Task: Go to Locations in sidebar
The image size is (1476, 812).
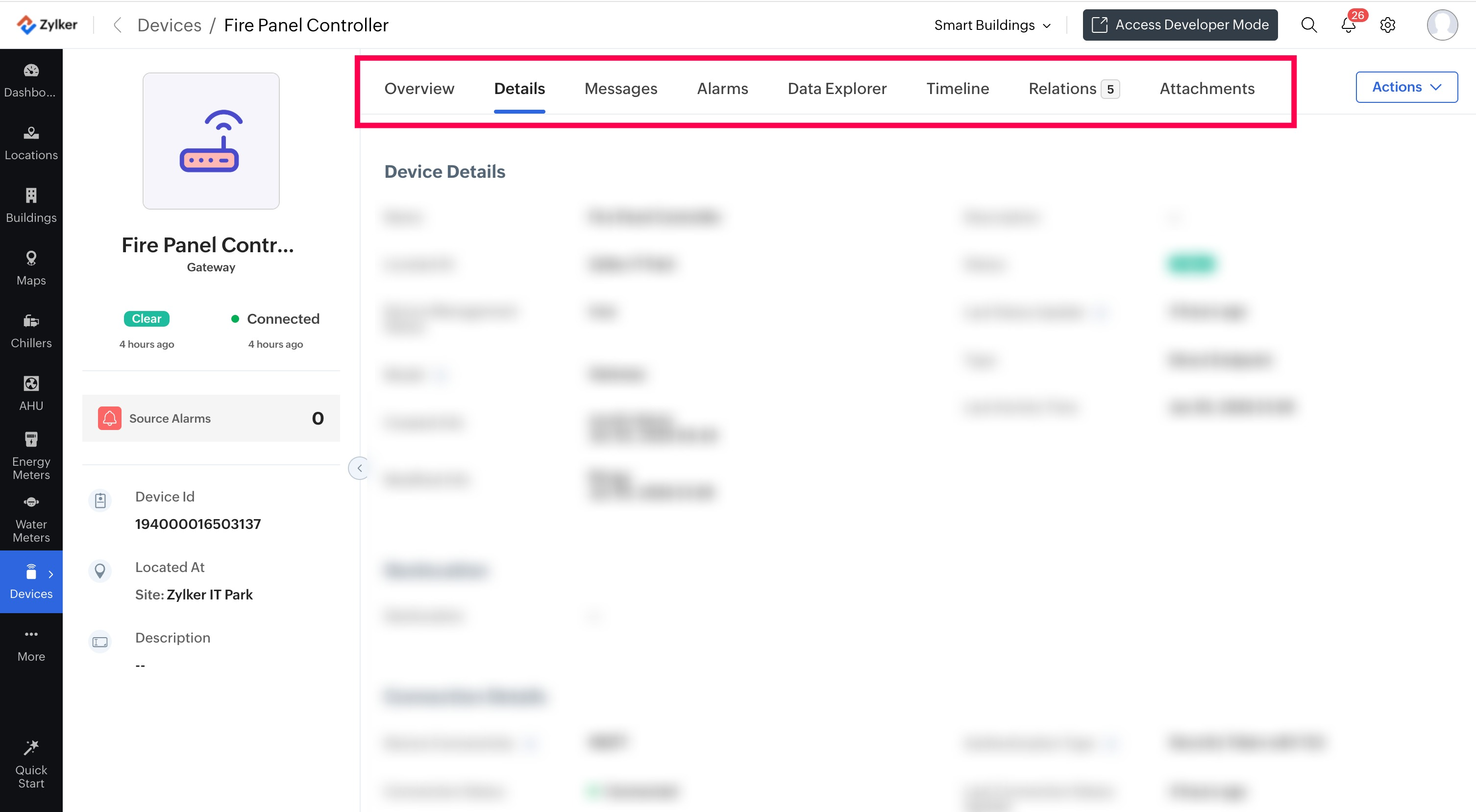Action: 31,143
